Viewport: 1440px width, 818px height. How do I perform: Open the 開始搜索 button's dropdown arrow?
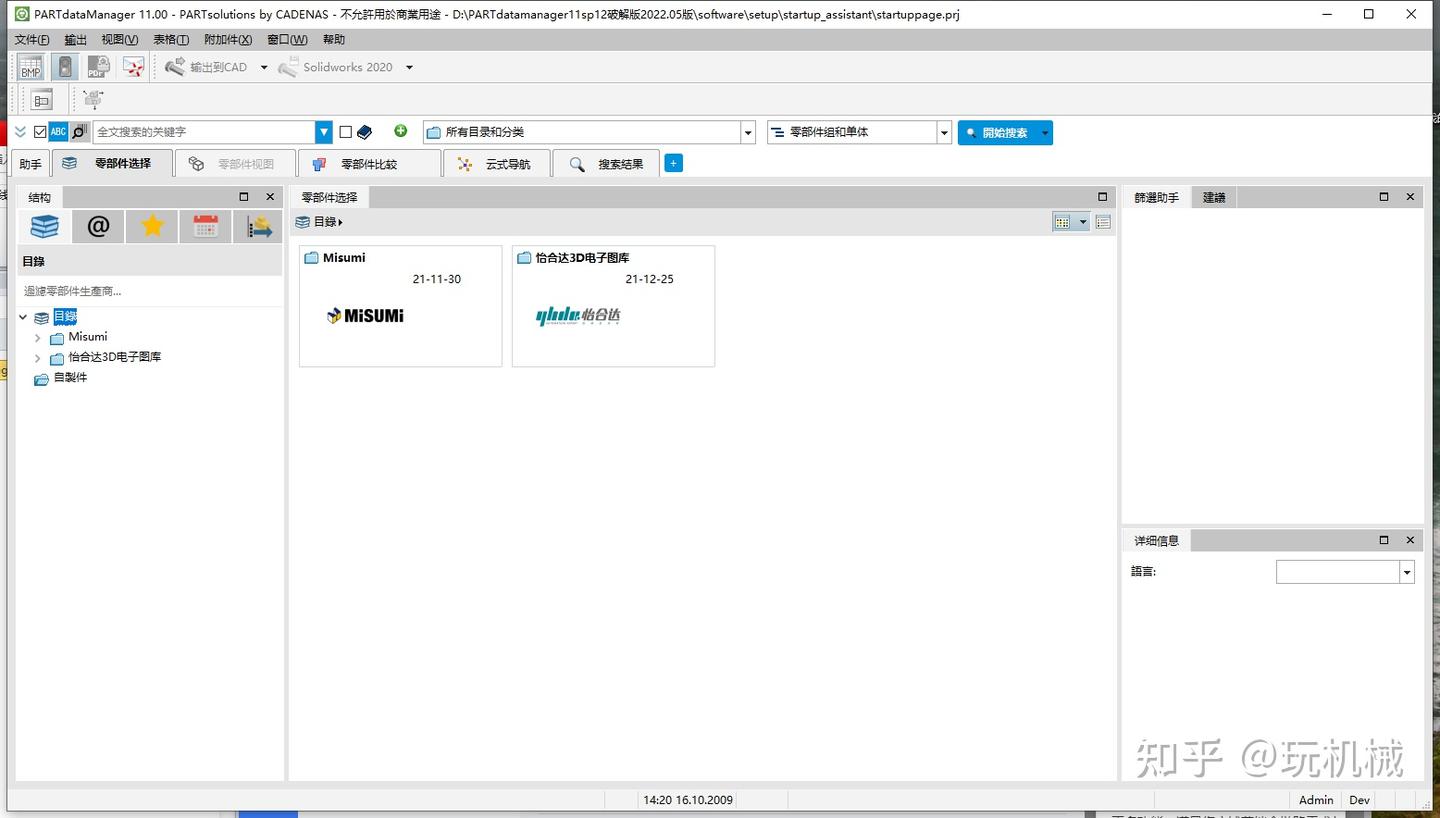(1045, 133)
